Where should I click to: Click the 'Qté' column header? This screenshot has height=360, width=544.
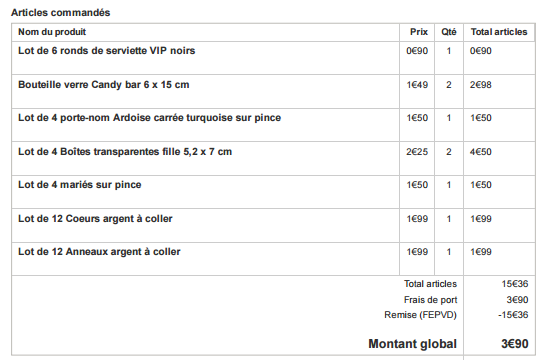pos(449,32)
